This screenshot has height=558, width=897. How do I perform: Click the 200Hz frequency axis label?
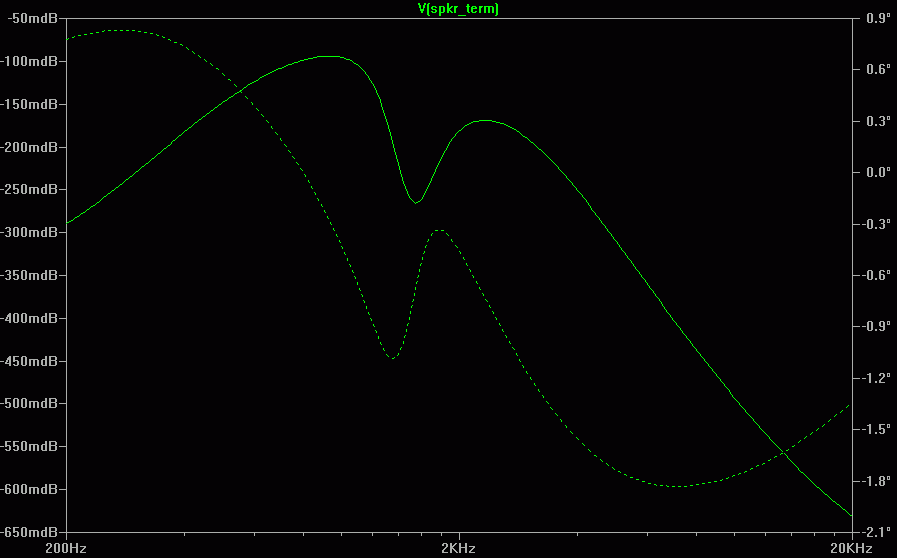(66, 549)
